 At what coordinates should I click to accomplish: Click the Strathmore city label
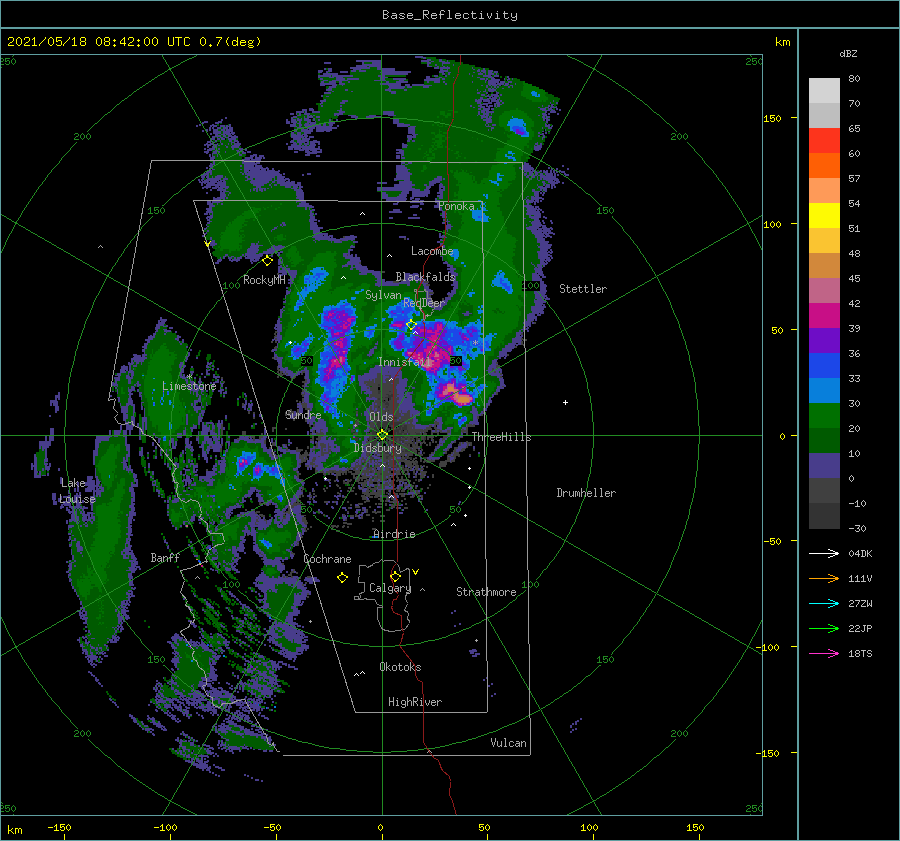[486, 592]
